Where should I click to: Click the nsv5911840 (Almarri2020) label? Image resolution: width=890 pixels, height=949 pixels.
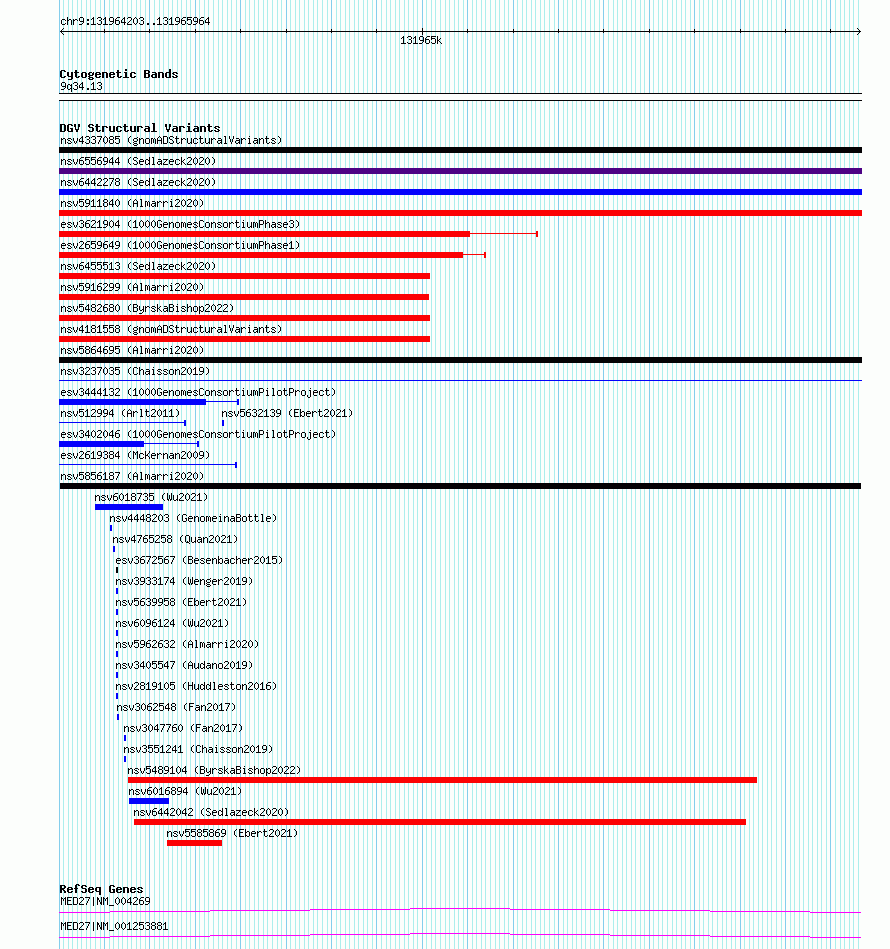[x=132, y=203]
